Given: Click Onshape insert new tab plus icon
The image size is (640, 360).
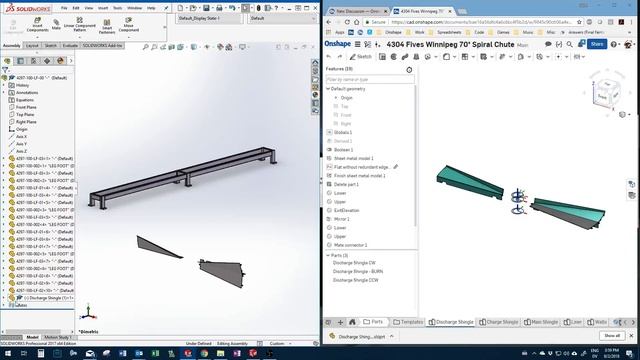Looking at the screenshot, I should 340,322.
